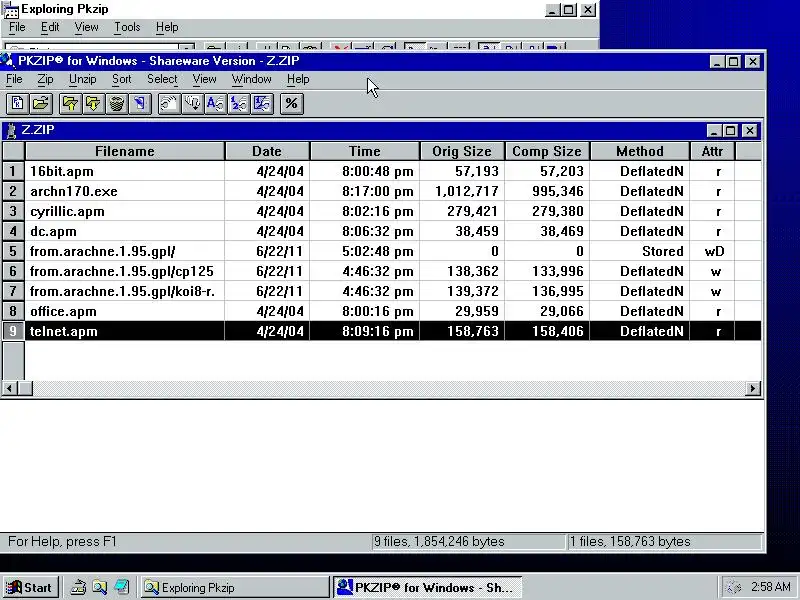Open Tools menu in Exploring Pkzip window
Viewport: 800px width, 600px height.
point(127,27)
